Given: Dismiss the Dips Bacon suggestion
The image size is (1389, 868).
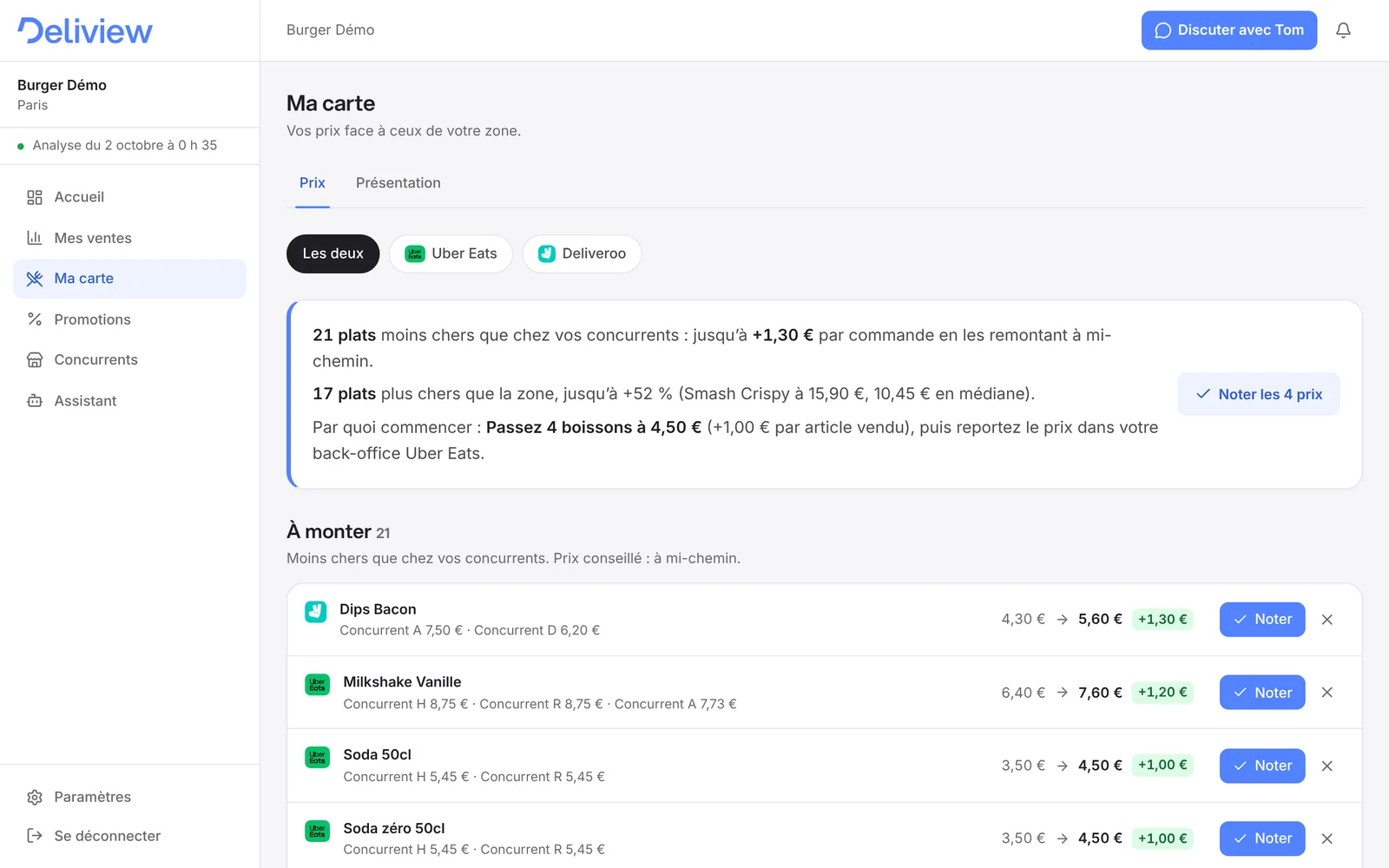Looking at the screenshot, I should pos(1327,620).
